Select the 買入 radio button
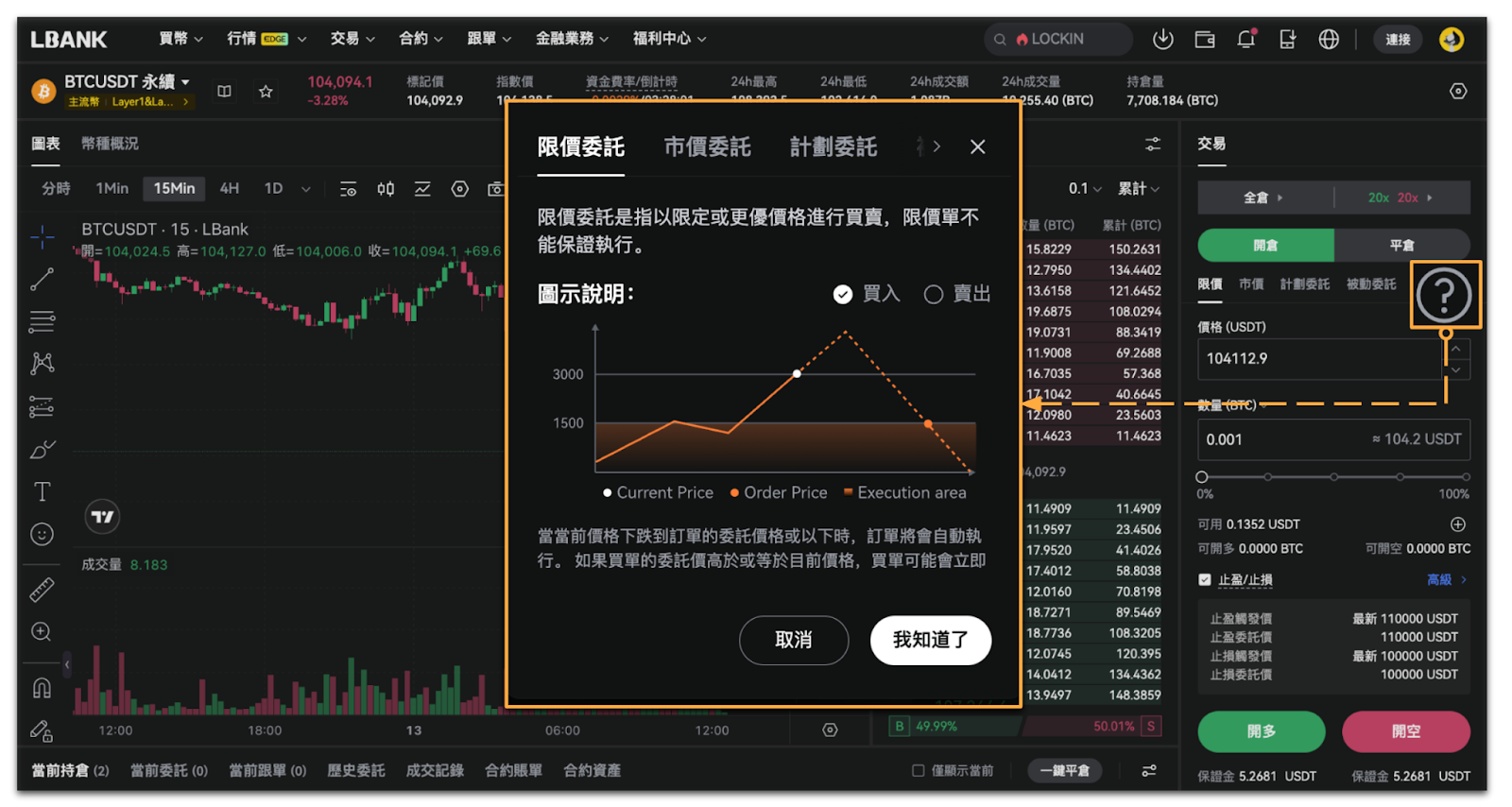The width and height of the screenshot is (1512, 807). click(843, 295)
